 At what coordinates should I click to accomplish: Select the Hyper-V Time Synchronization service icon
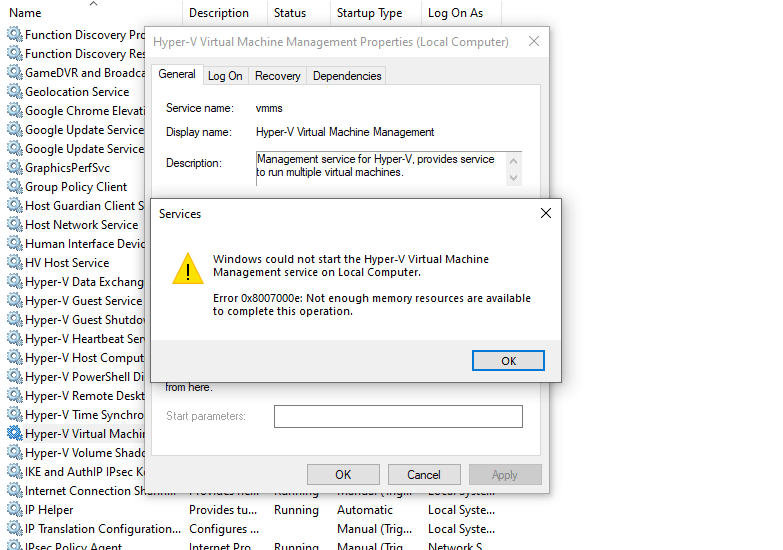coord(15,414)
